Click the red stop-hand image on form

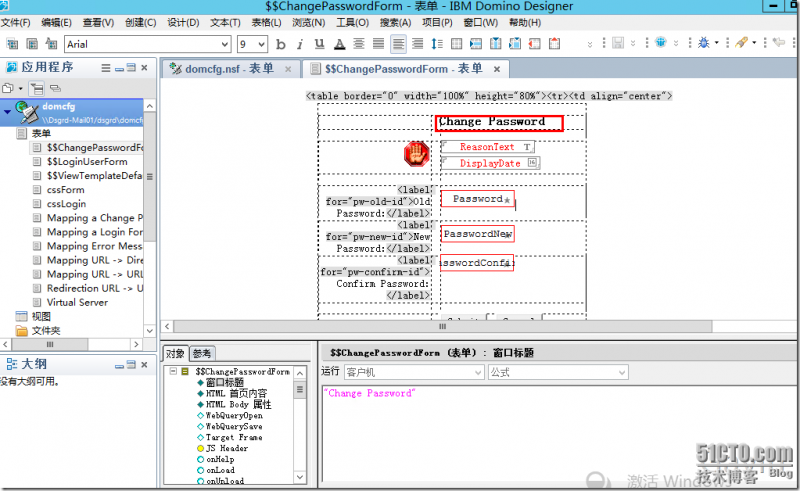point(416,154)
